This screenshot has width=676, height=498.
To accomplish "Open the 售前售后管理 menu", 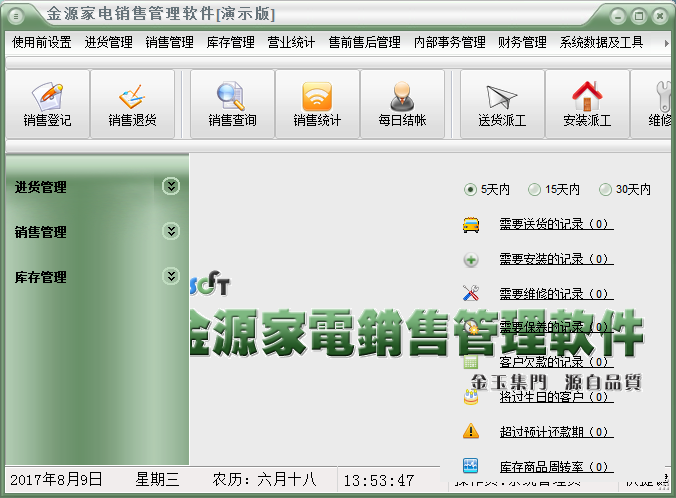I will point(364,42).
